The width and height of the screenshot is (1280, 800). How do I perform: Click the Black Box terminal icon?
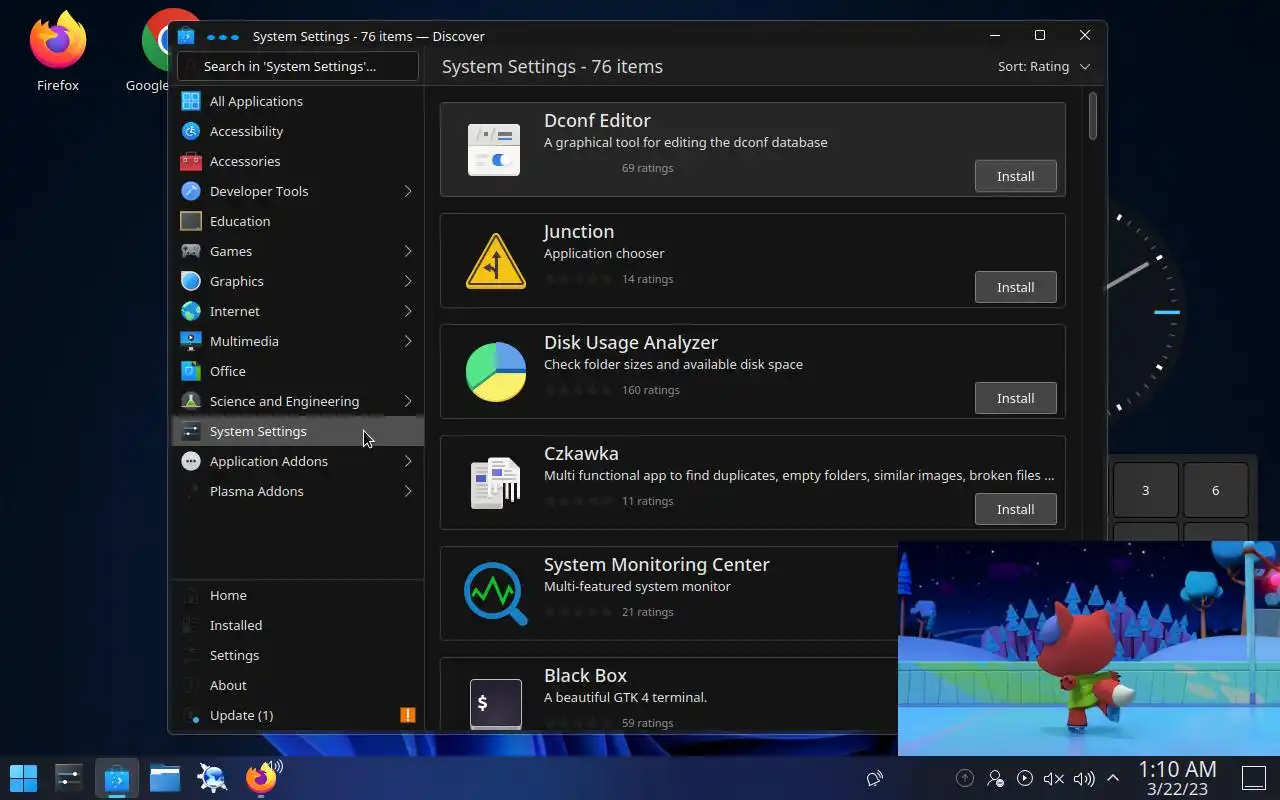tap(496, 703)
